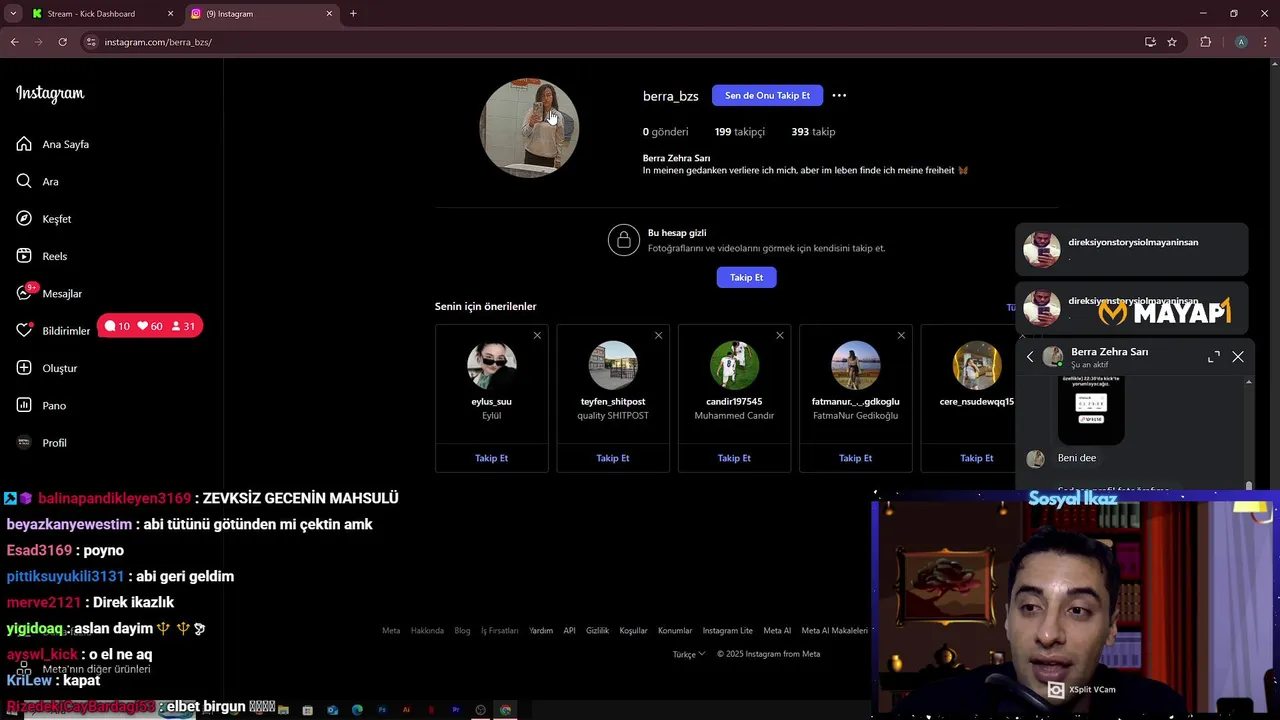Image resolution: width=1280 pixels, height=720 pixels.
Task: Close the Kick Dashboard tab
Action: coord(170,14)
